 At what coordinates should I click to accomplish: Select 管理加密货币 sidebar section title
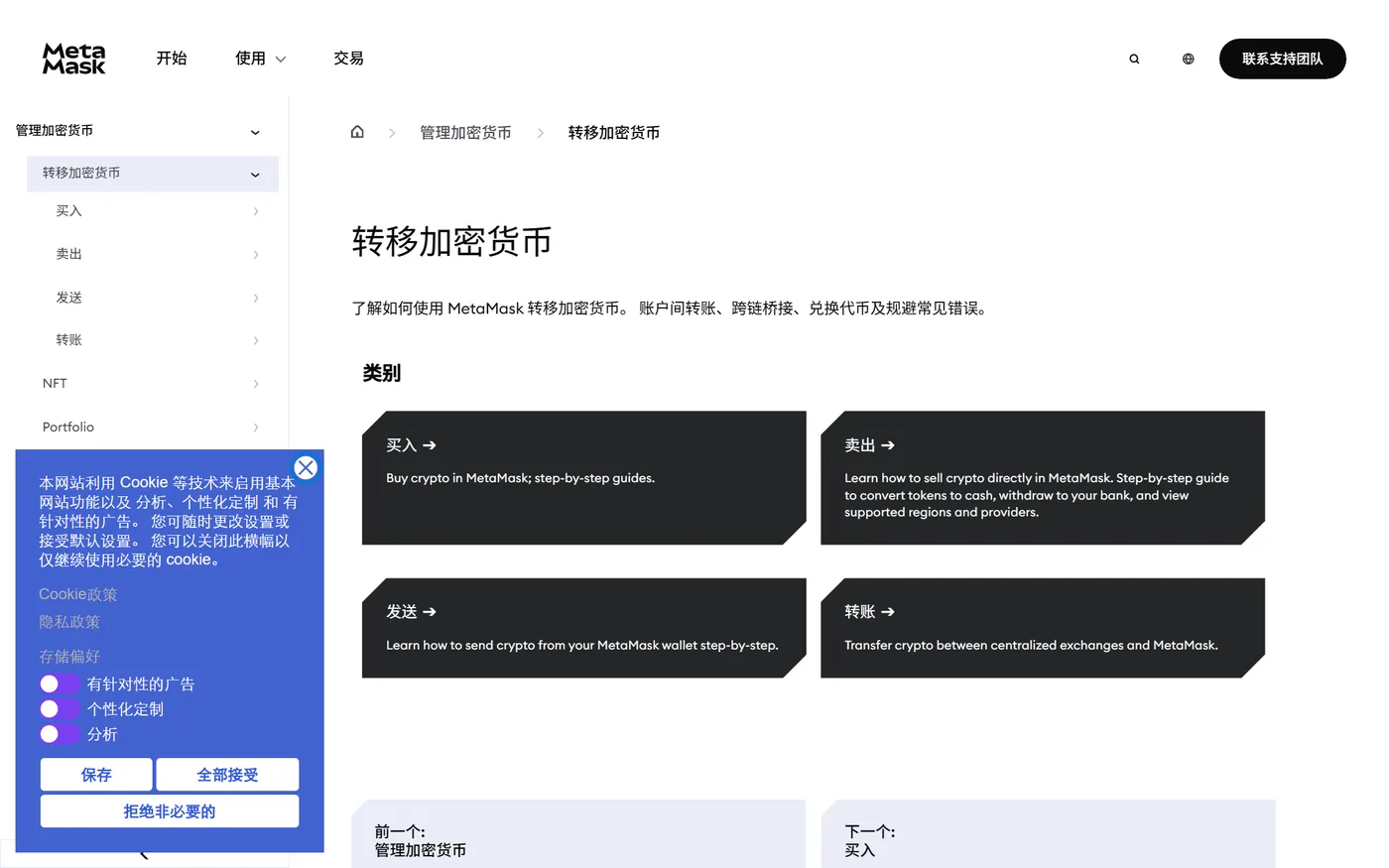point(55,130)
